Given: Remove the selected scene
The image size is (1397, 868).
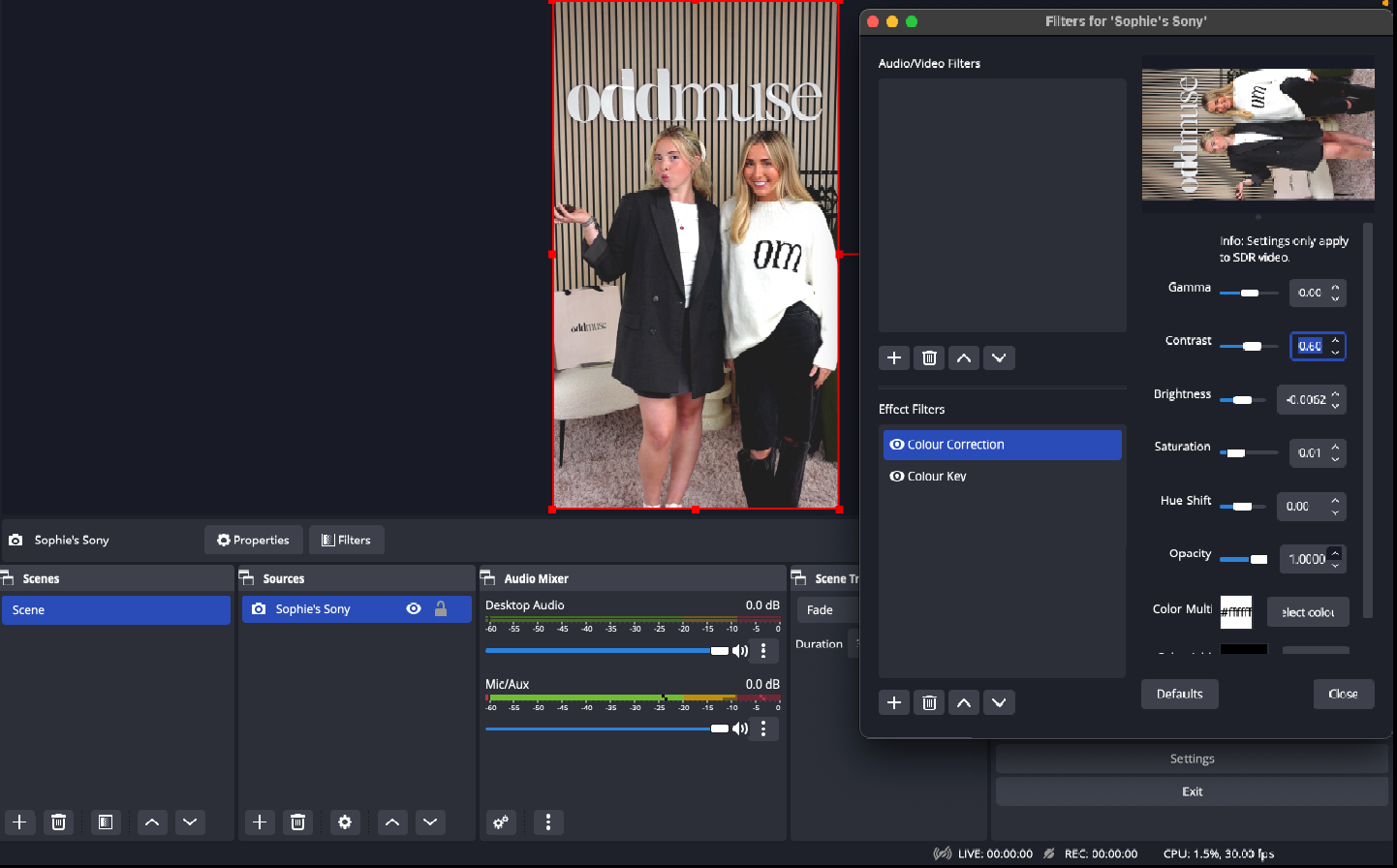Looking at the screenshot, I should point(58,822).
